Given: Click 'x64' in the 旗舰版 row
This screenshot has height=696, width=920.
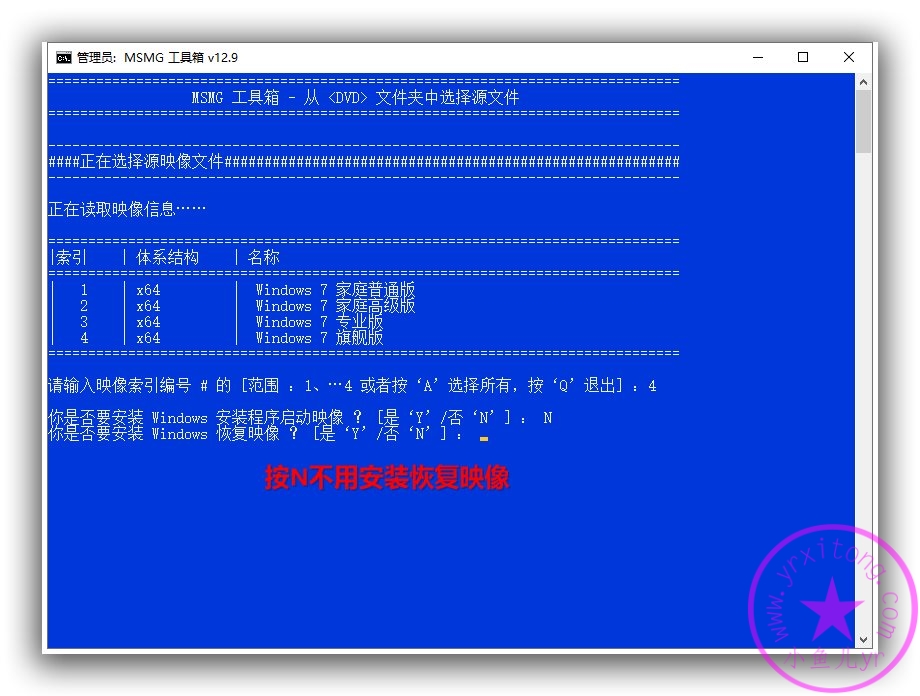Looking at the screenshot, I should [148, 338].
